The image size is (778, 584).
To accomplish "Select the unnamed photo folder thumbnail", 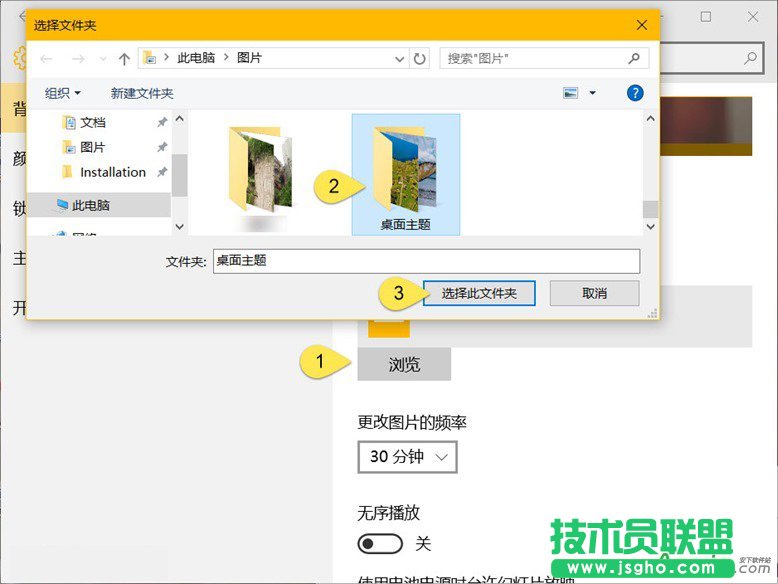I will coord(261,172).
